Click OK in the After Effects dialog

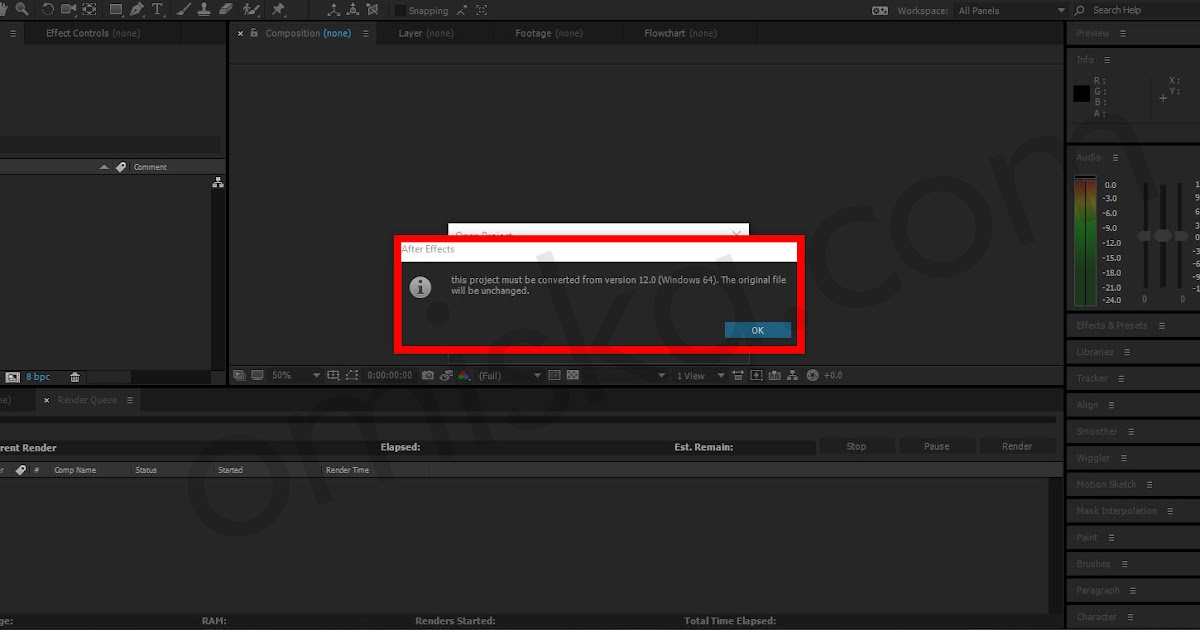(x=758, y=330)
